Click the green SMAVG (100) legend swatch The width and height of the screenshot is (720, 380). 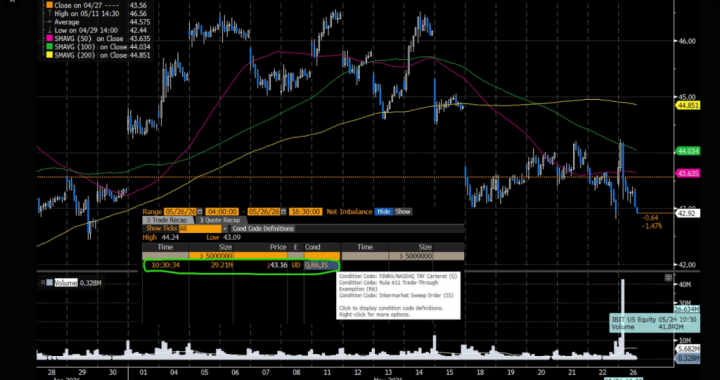point(50,47)
